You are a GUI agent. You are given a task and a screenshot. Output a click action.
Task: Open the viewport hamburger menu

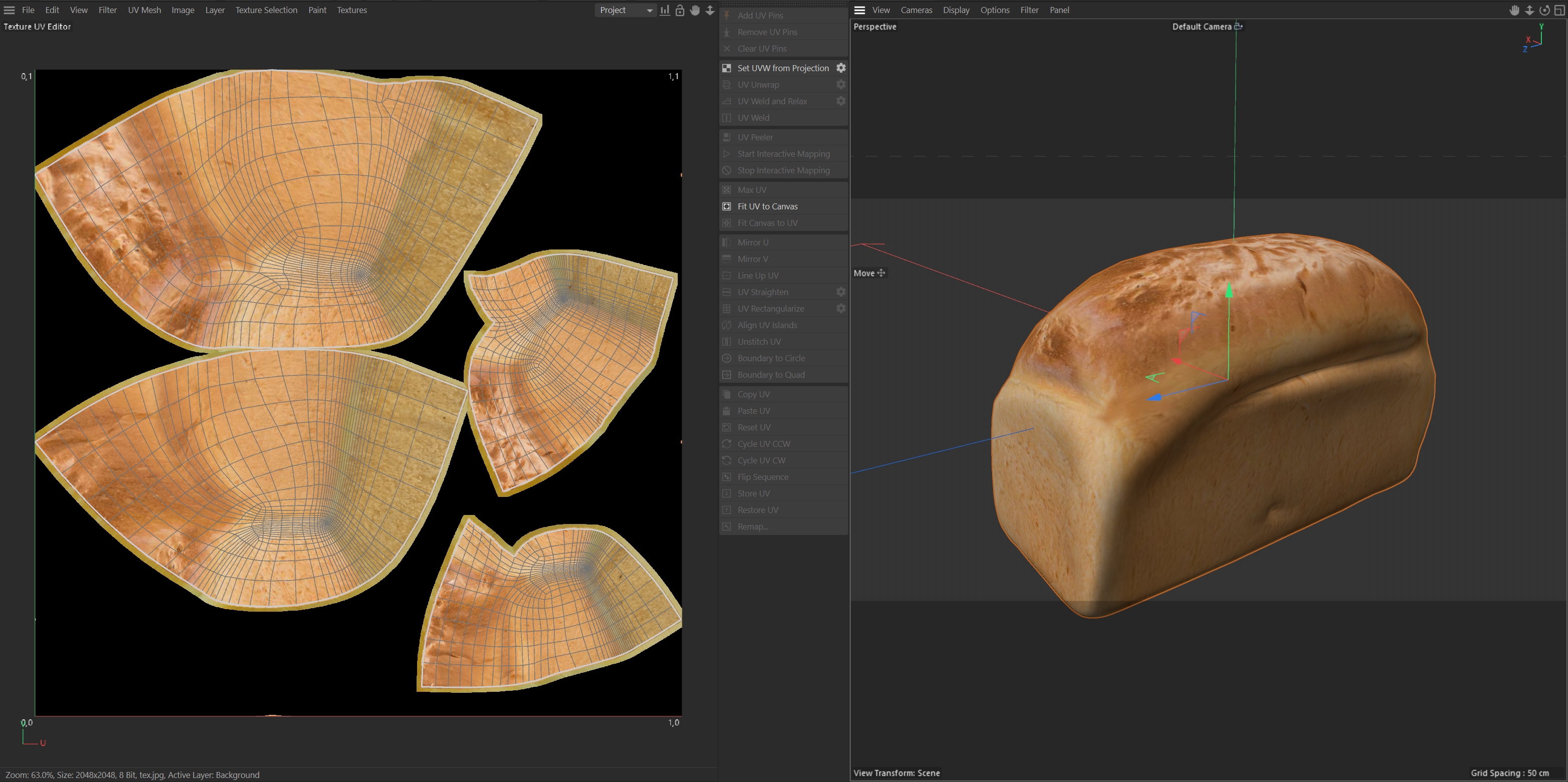pos(860,11)
